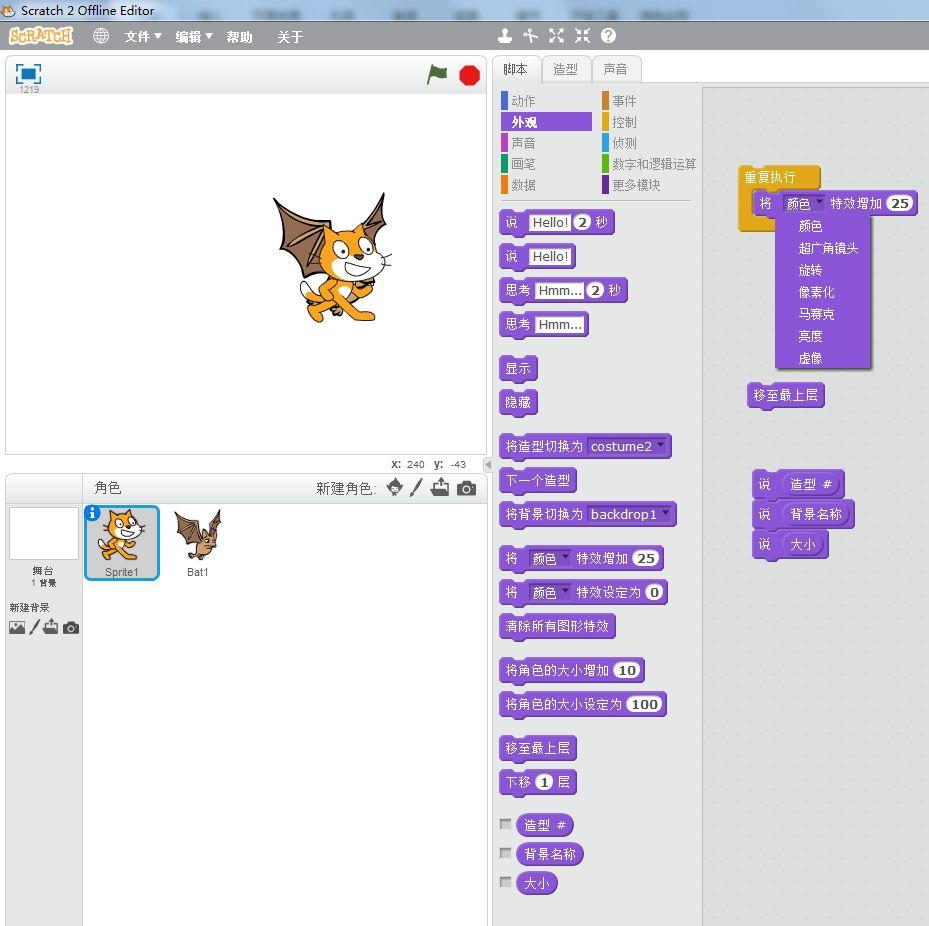This screenshot has height=926, width=929.
Task: Switch to the 脚本 tab
Action: [x=515, y=69]
